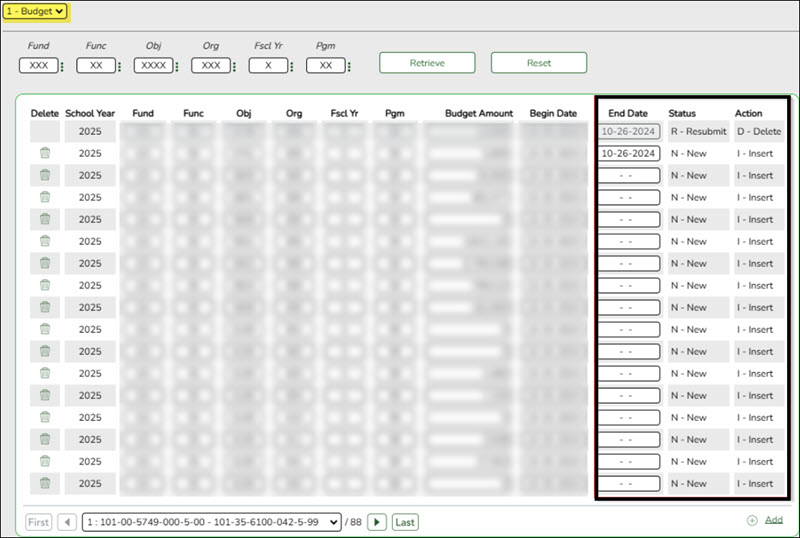The height and width of the screenshot is (538, 800).
Task: Jump to the First page
Action: [38, 522]
